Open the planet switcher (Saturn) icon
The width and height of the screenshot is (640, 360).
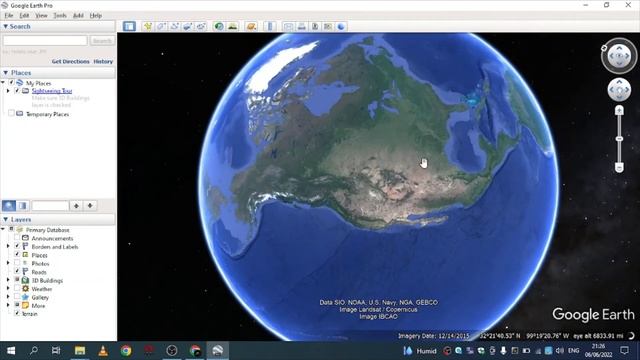251,27
